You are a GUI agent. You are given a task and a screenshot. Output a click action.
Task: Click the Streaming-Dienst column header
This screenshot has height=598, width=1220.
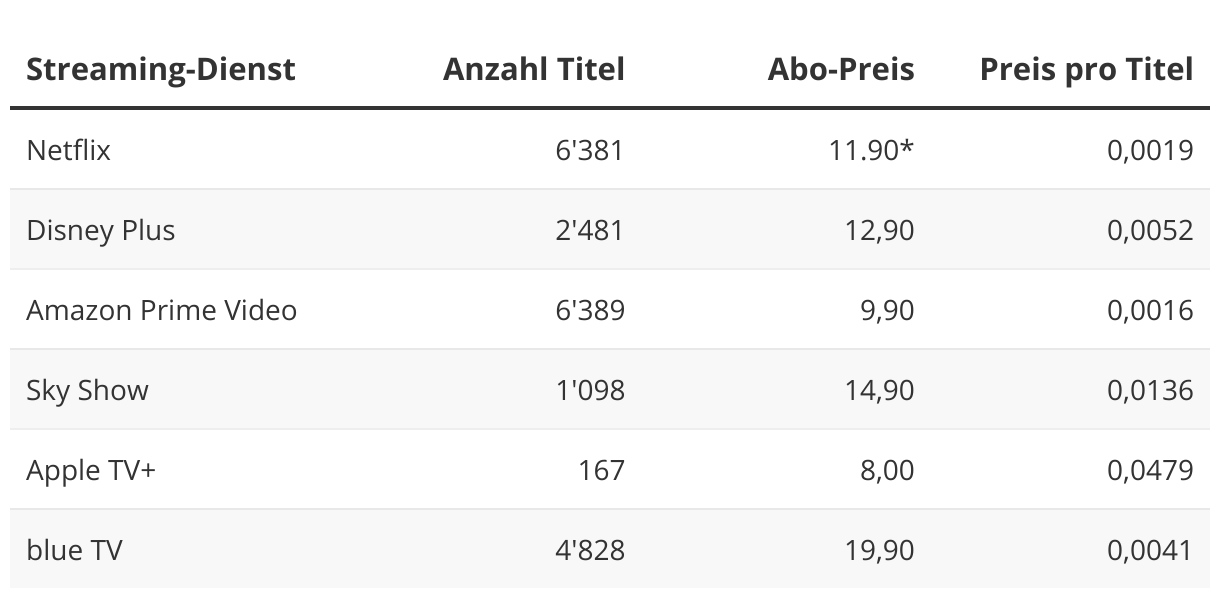(161, 69)
